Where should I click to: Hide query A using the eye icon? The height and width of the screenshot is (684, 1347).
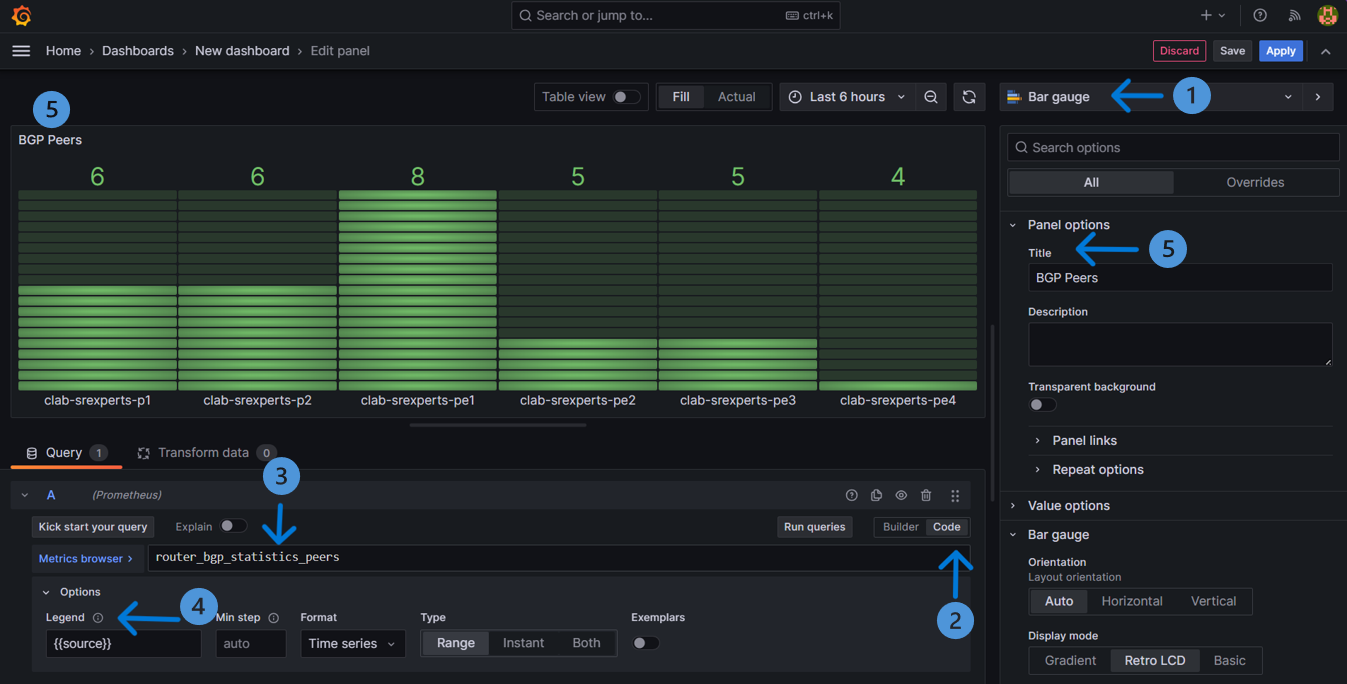pos(901,494)
